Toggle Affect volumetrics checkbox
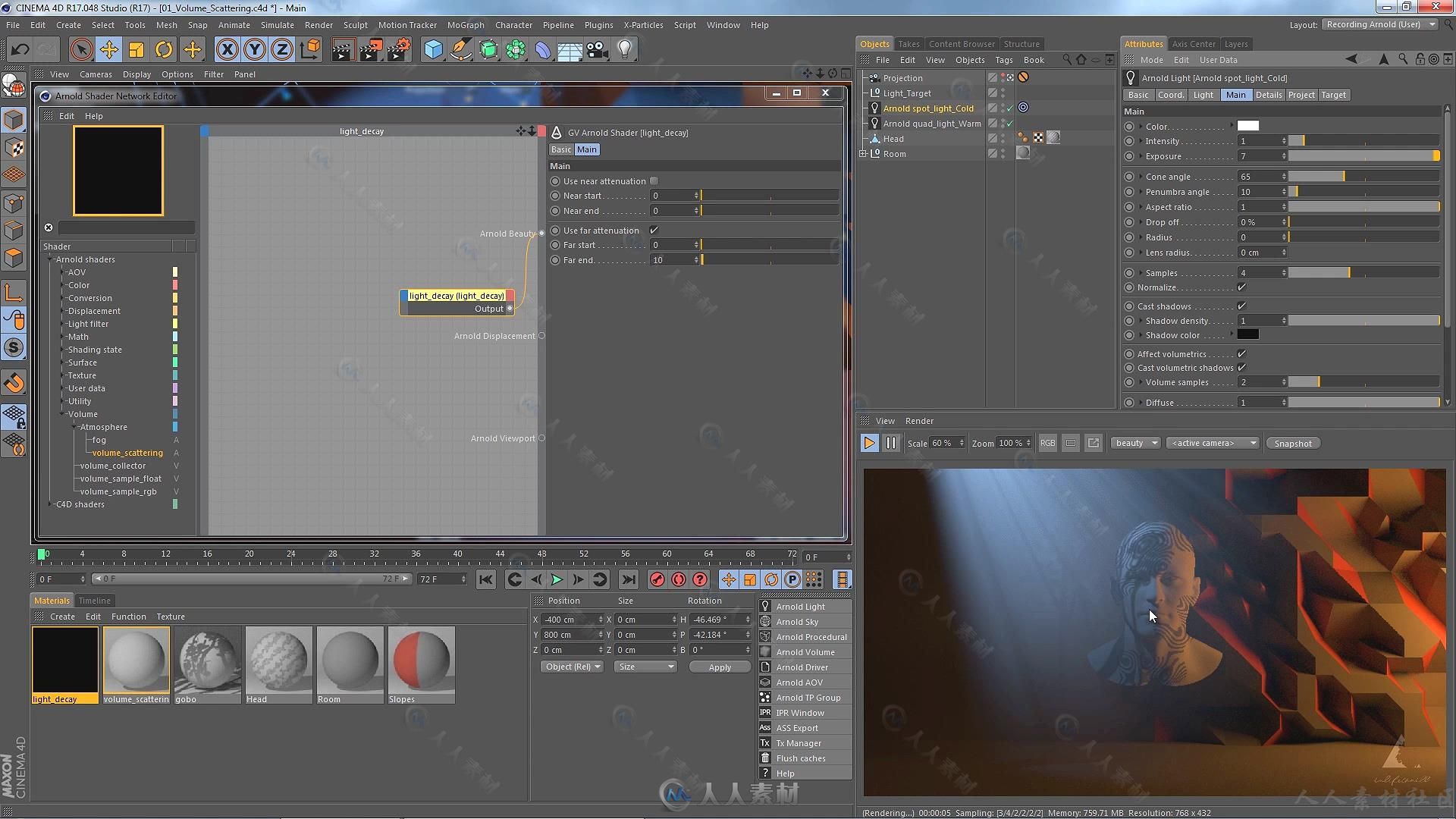Screen dimensions: 1456x819 pyautogui.click(x=1241, y=354)
